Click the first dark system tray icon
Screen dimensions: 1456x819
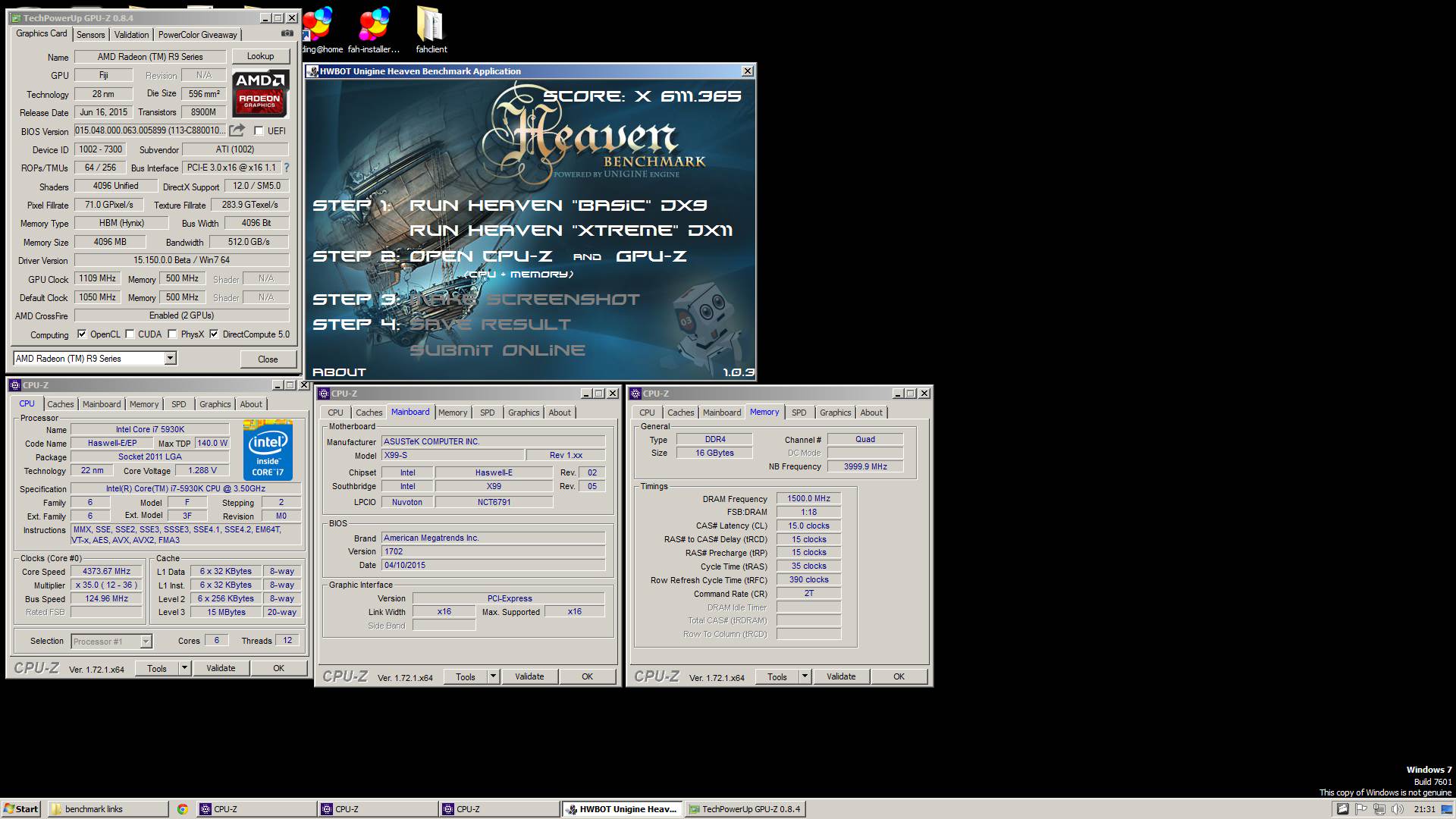pos(1342,809)
